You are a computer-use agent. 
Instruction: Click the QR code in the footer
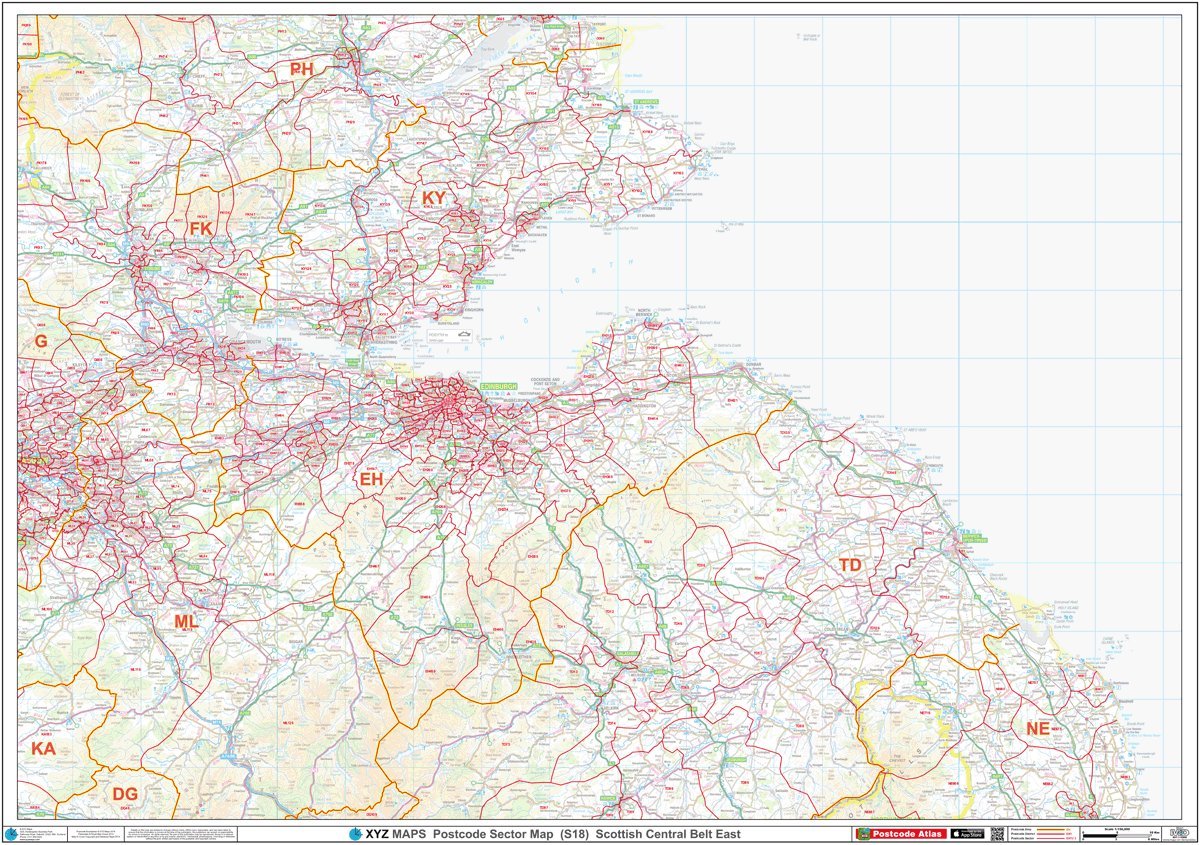point(997,833)
